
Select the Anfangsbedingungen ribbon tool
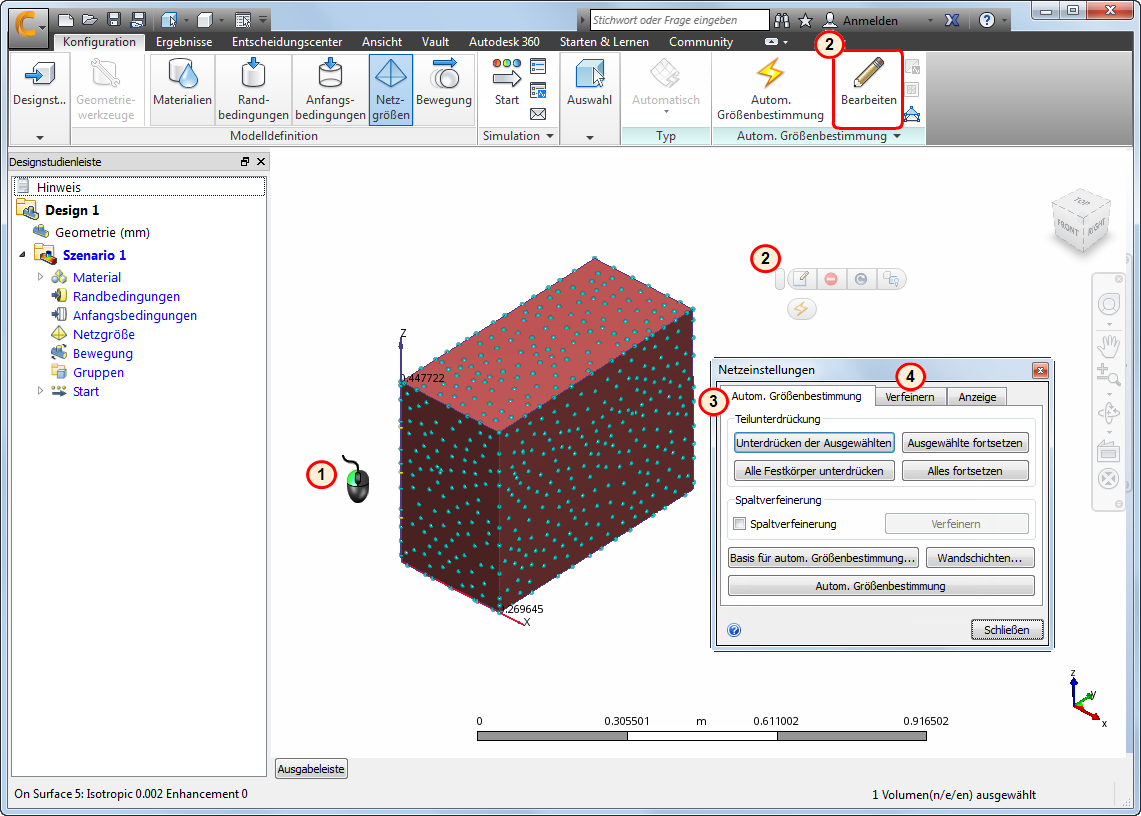[330, 89]
